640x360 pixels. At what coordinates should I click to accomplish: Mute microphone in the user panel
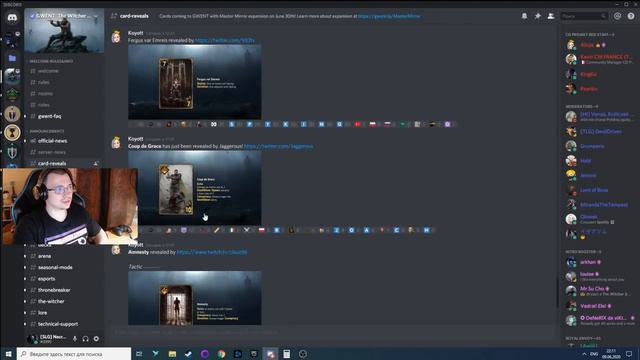click(x=75, y=339)
